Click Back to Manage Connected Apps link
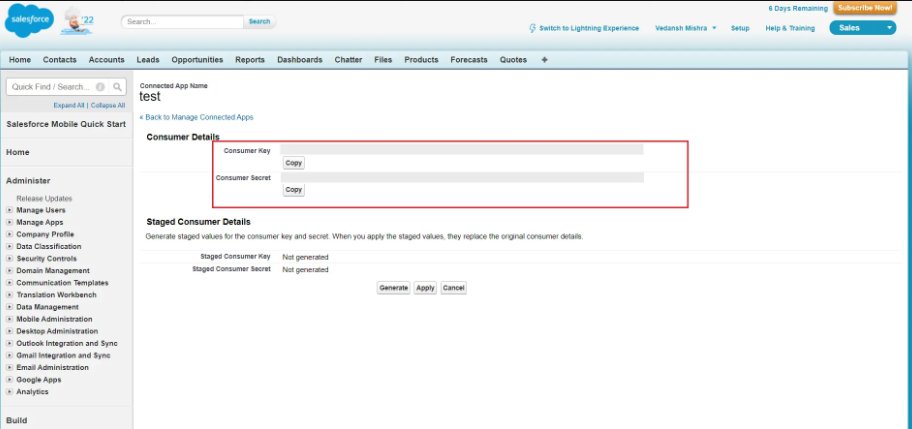The height and width of the screenshot is (429, 912). [x=197, y=117]
